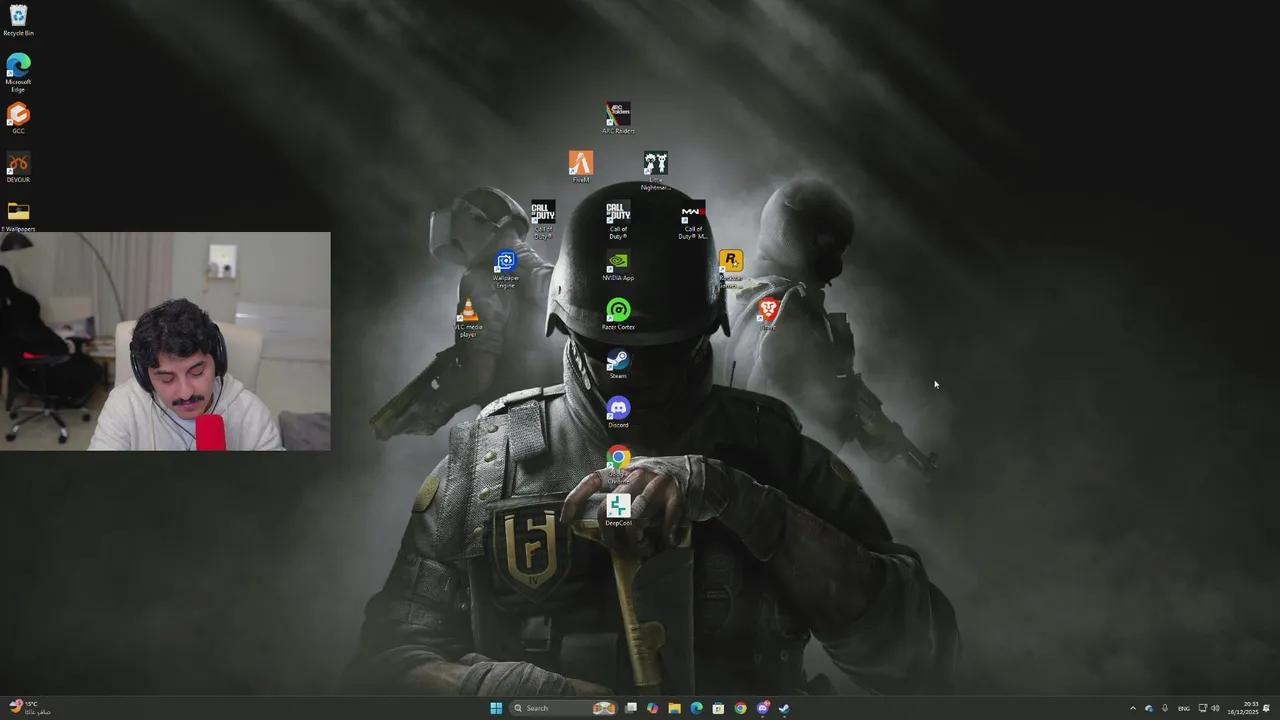This screenshot has width=1280, height=720.
Task: Select the FiveM desktop shortcut
Action: tap(581, 167)
